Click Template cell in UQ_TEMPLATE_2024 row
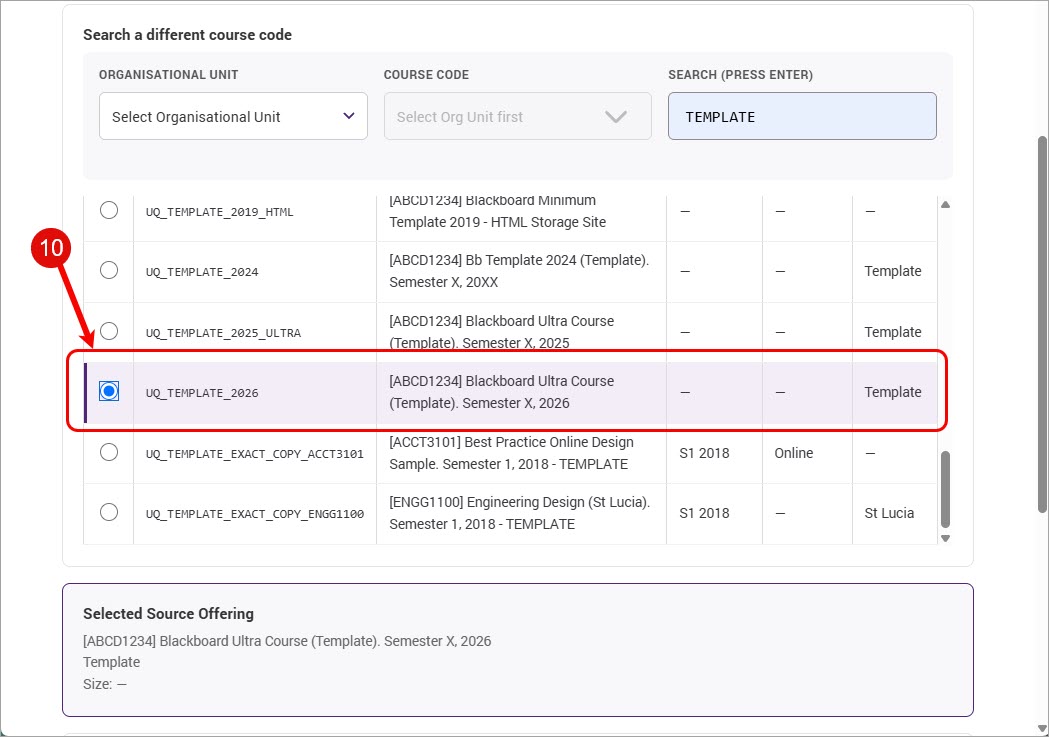 (892, 271)
